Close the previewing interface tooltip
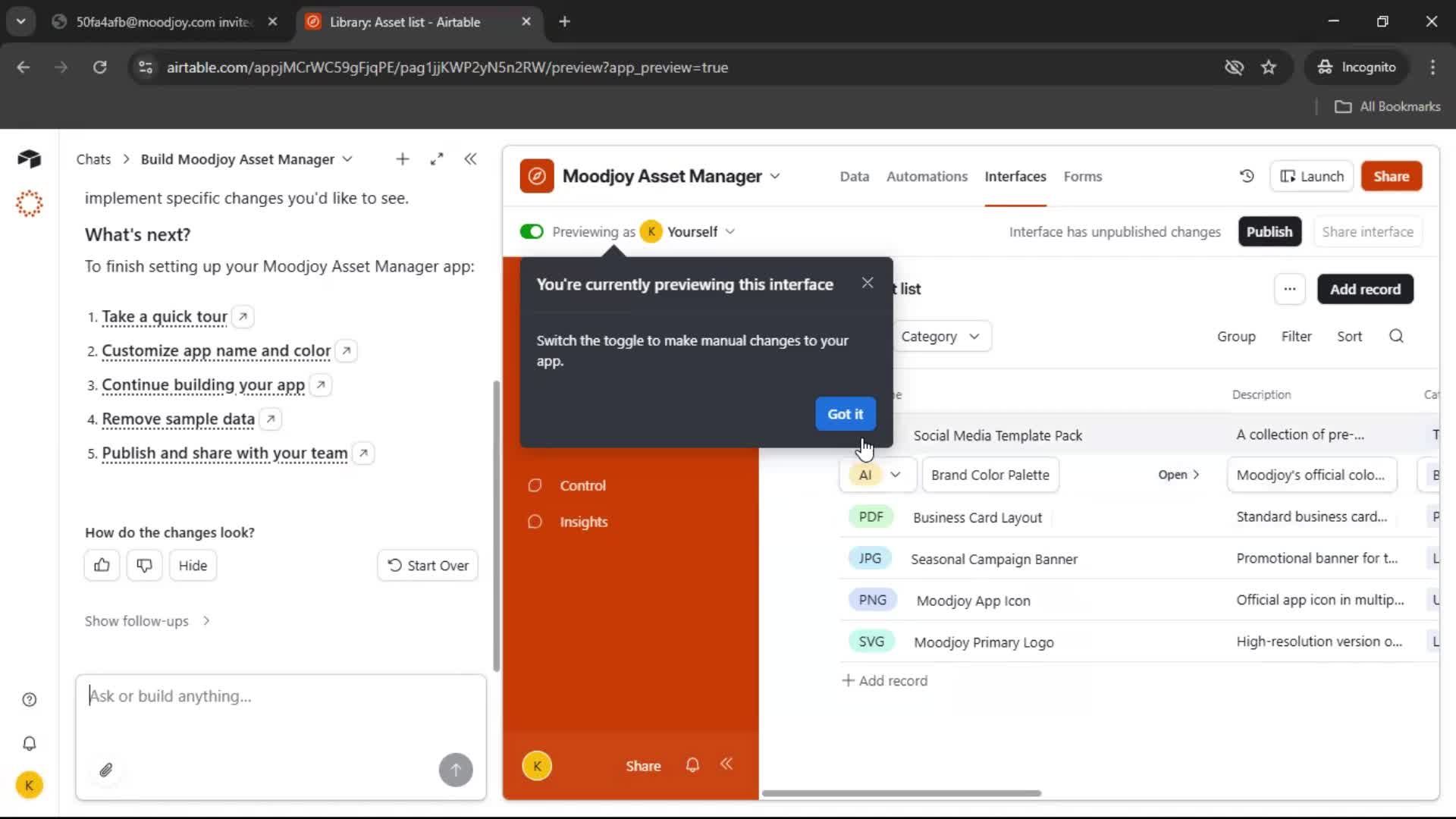 868,283
